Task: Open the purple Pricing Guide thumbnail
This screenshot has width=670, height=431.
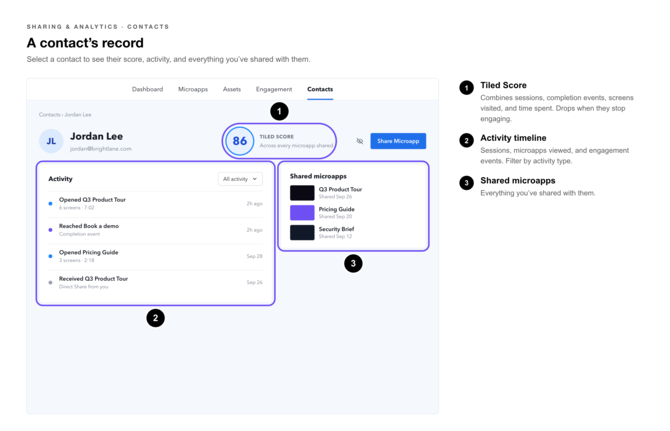Action: point(302,213)
